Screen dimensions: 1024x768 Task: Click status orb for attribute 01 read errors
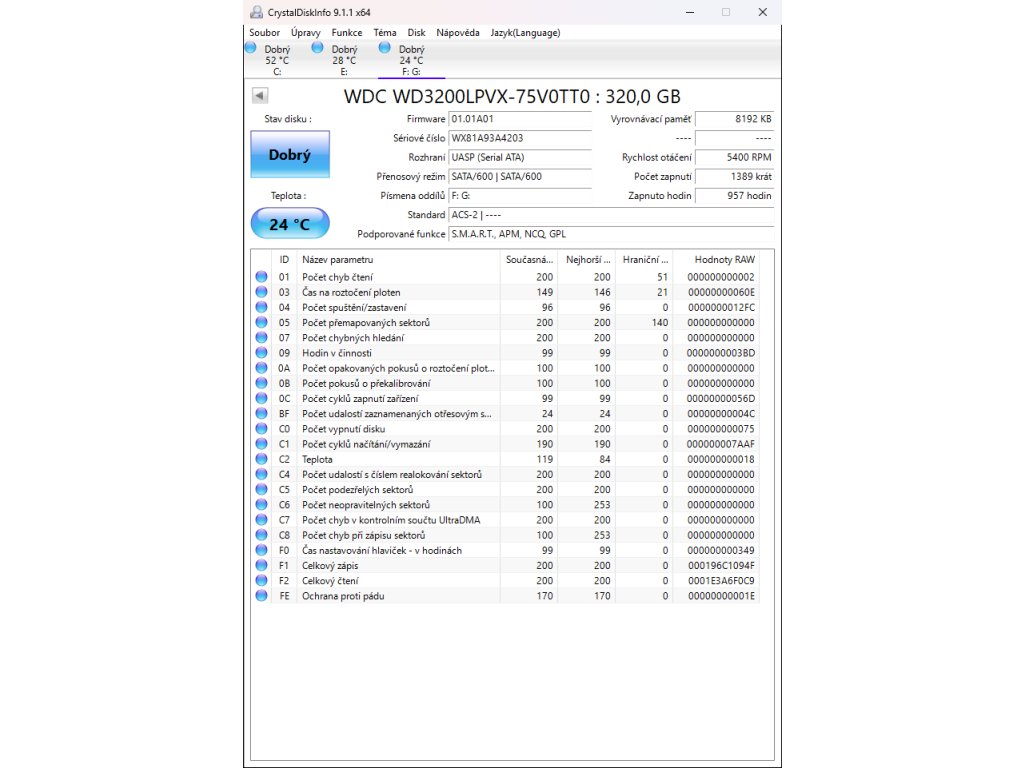[262, 277]
